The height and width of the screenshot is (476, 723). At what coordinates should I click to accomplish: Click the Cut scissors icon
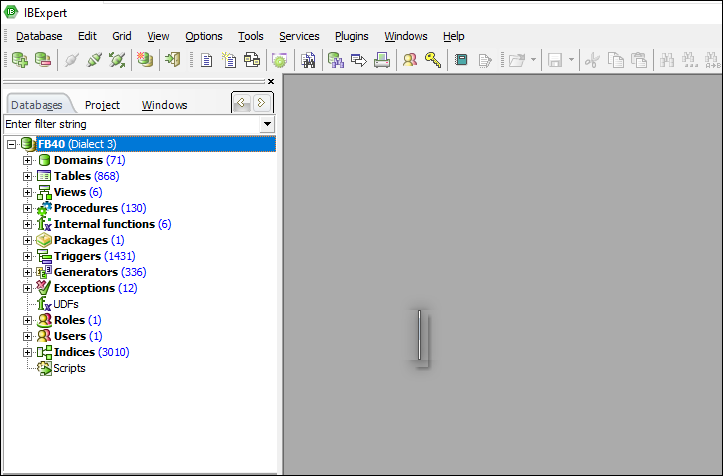[593, 60]
